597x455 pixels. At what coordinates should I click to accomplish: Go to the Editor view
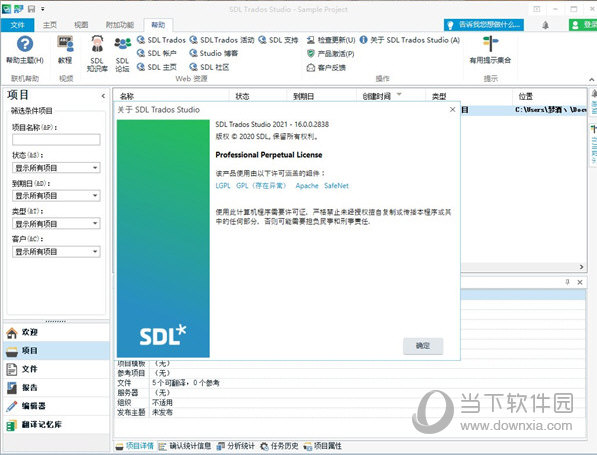(56, 406)
